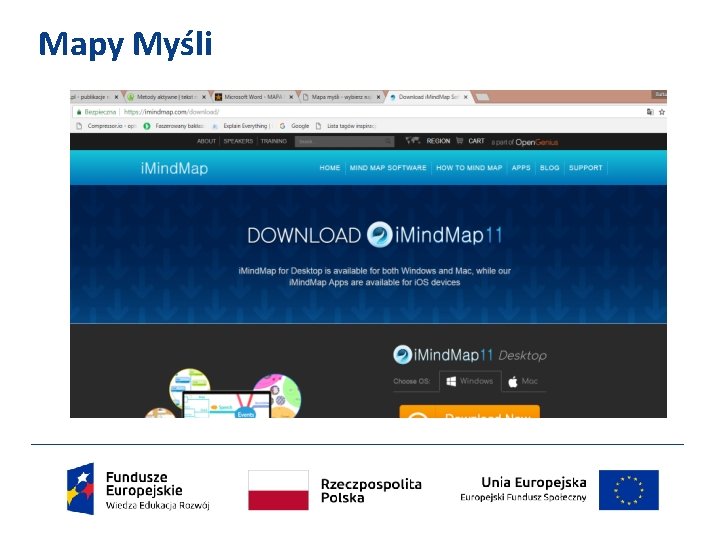Click the world map region icon

[x=413, y=141]
